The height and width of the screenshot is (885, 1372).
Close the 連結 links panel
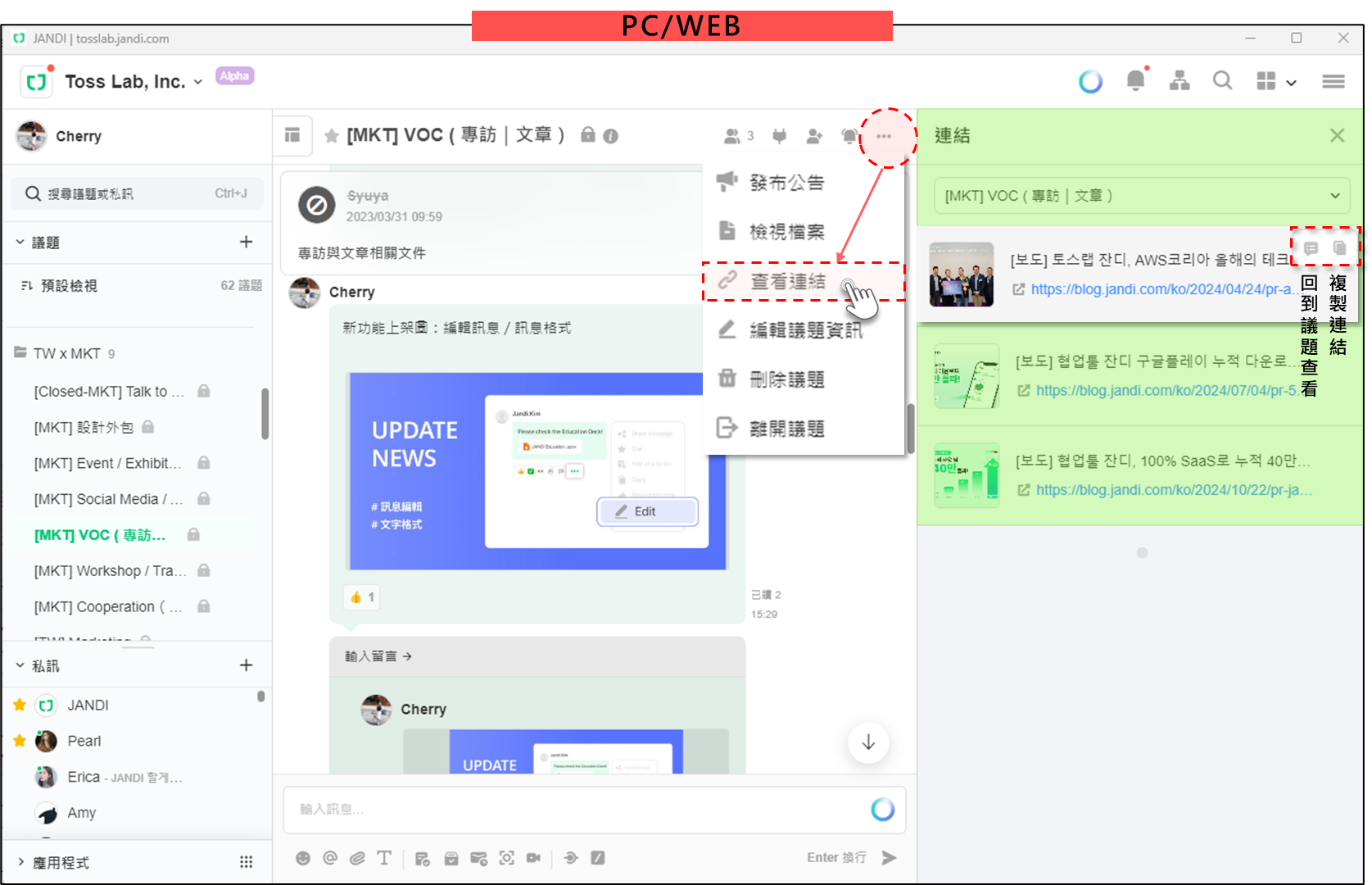point(1337,136)
